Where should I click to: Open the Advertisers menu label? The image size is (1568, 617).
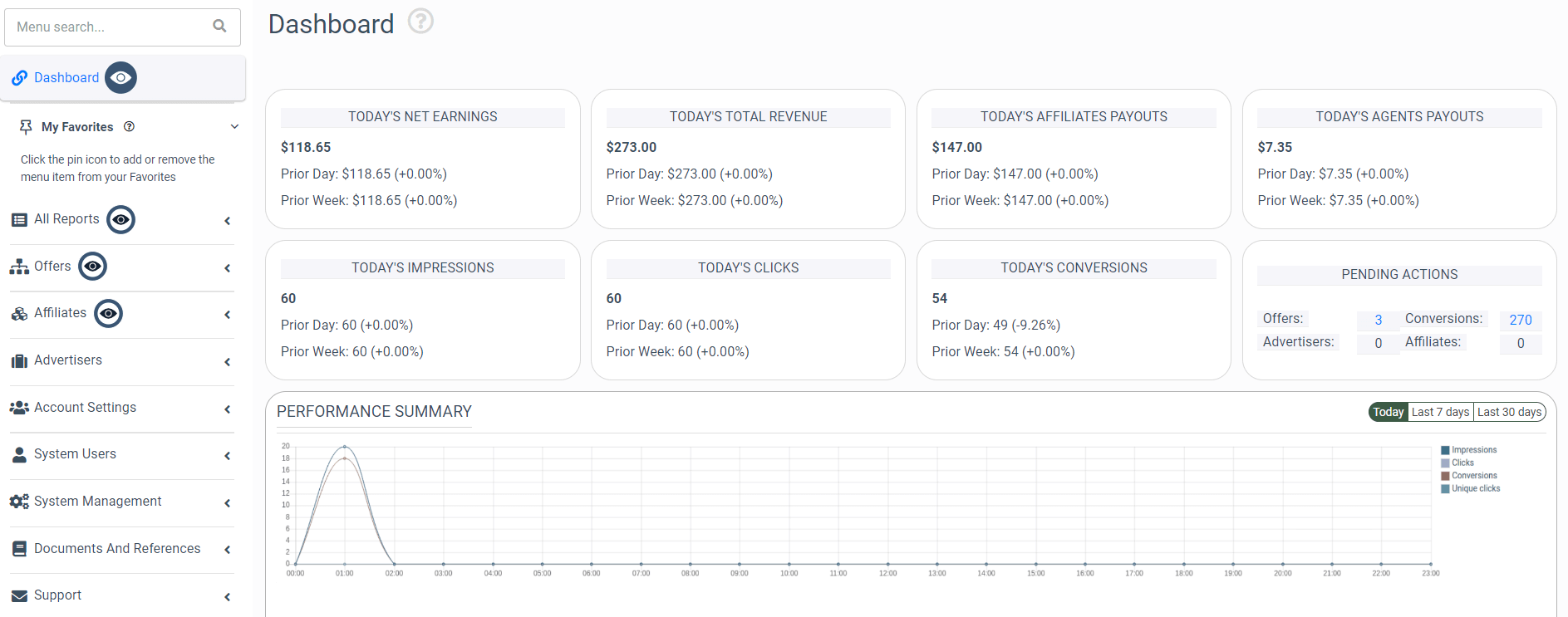coord(68,360)
